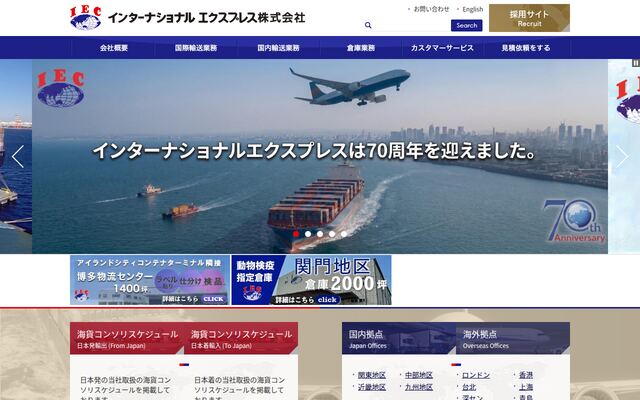Pause the slideshow with pause icon
640x400 pixels.
click(636, 63)
